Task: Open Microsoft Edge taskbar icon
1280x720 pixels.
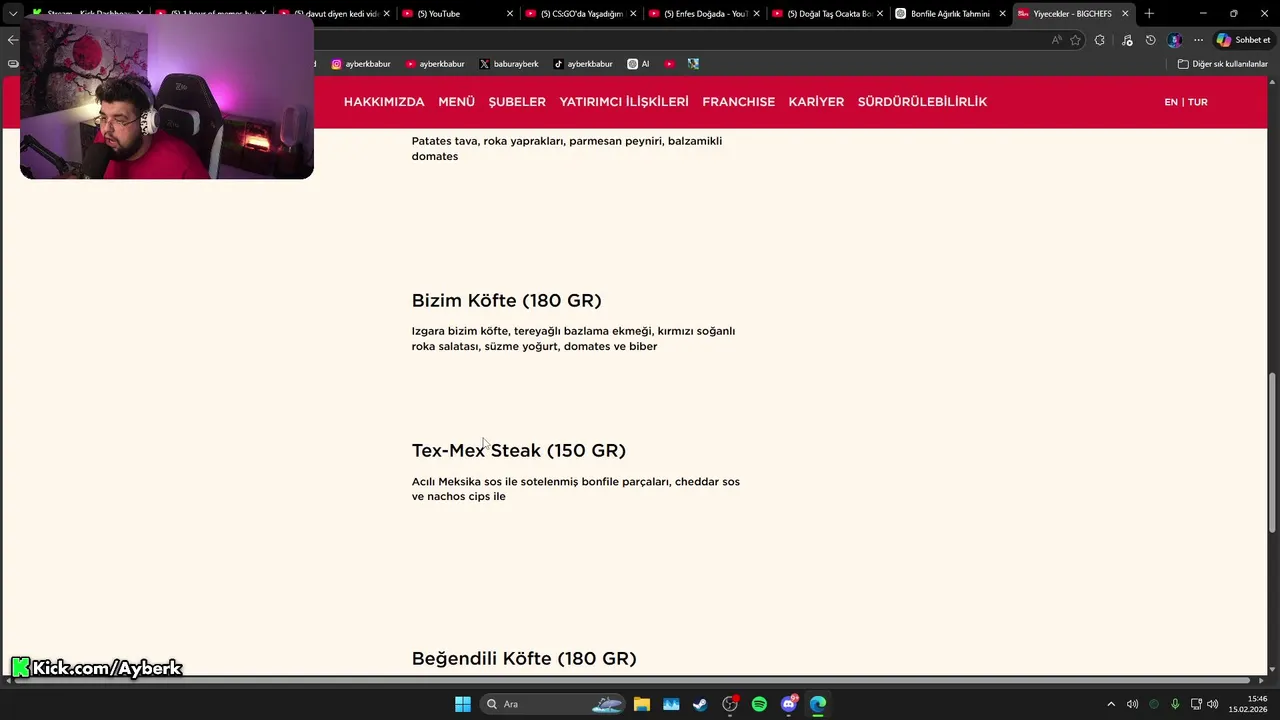Action: (x=818, y=704)
